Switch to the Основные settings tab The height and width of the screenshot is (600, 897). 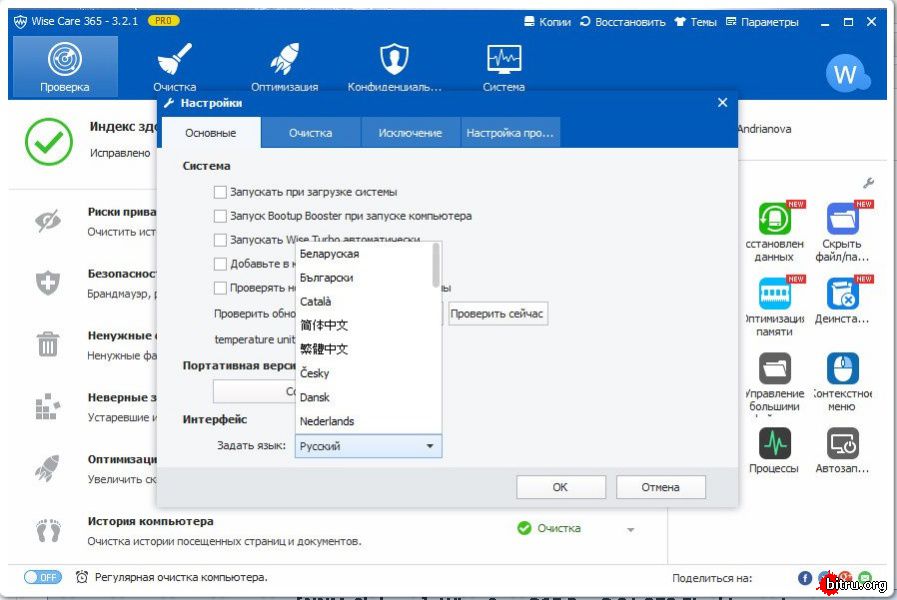point(211,133)
